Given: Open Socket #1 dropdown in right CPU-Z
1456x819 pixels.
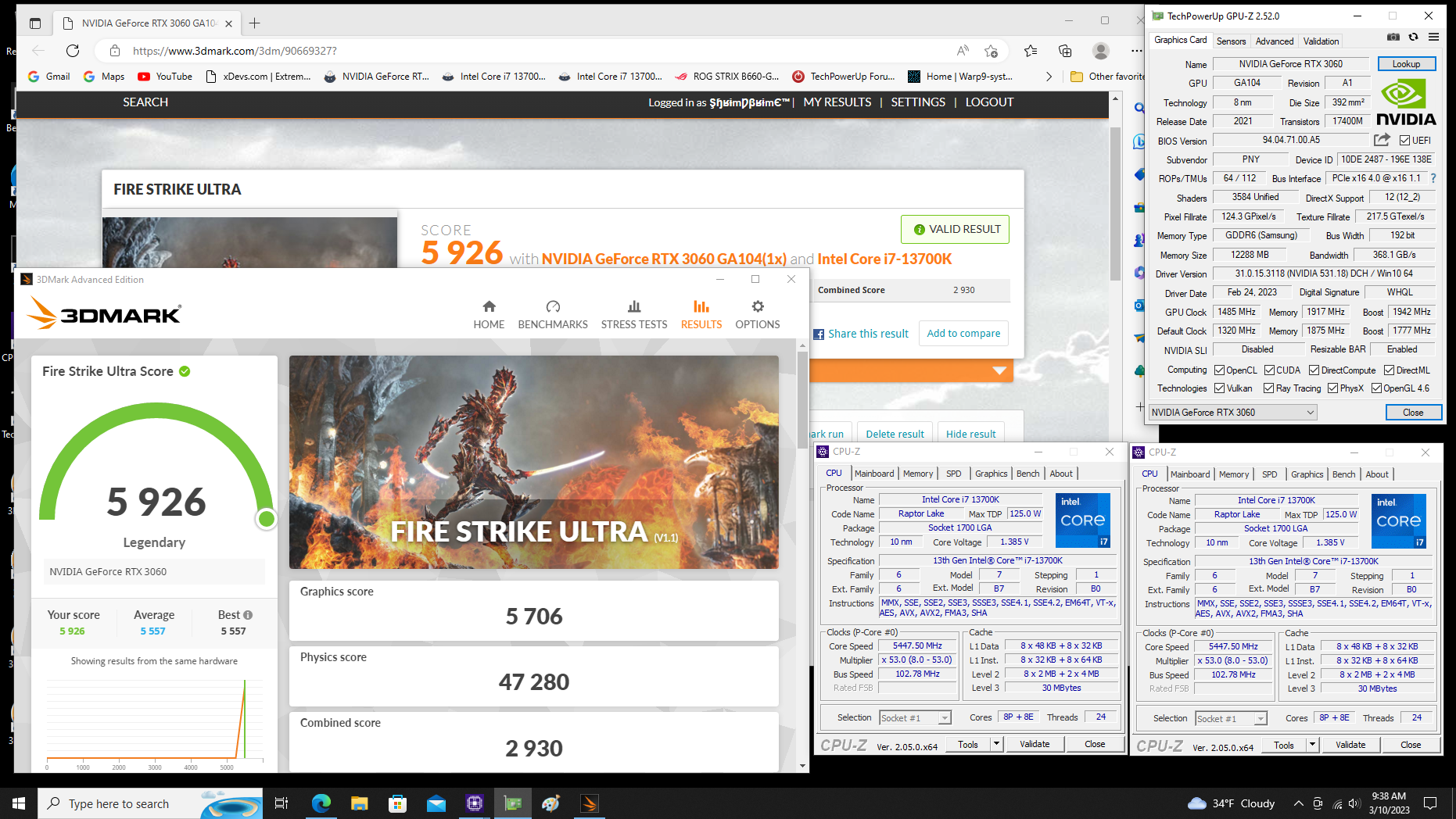Looking at the screenshot, I should click(1231, 718).
